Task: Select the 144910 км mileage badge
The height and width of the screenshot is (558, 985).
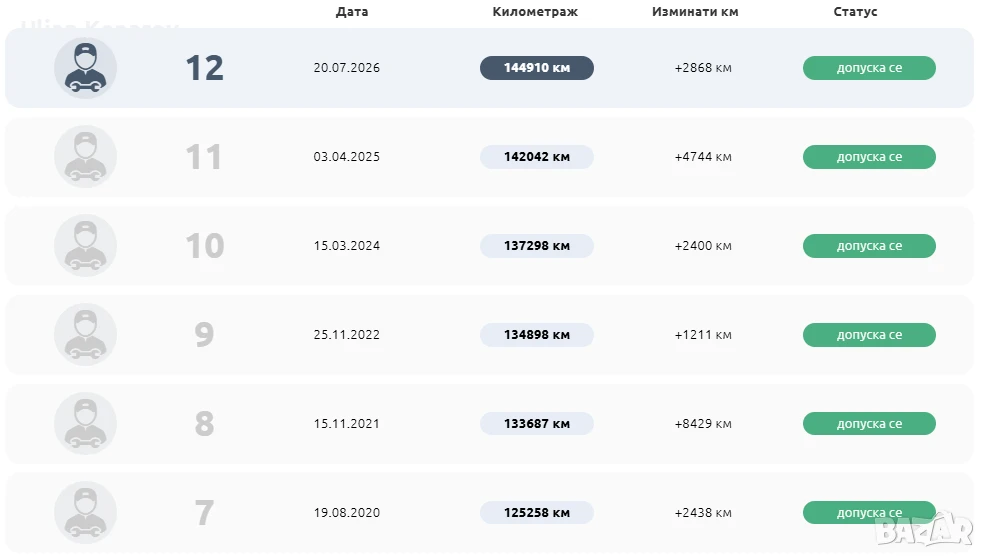Action: point(536,68)
